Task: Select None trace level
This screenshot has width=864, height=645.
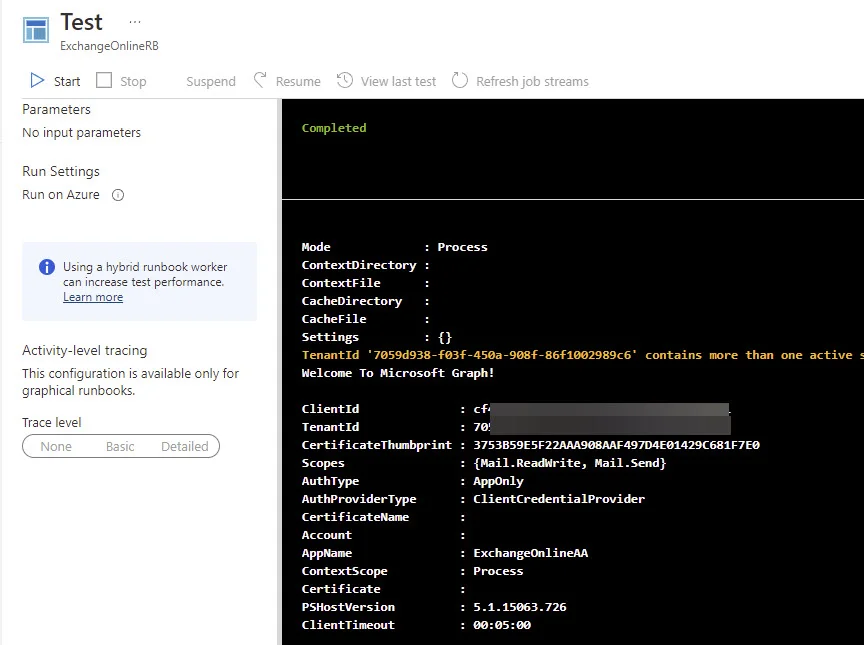Action: pyautogui.click(x=56, y=446)
